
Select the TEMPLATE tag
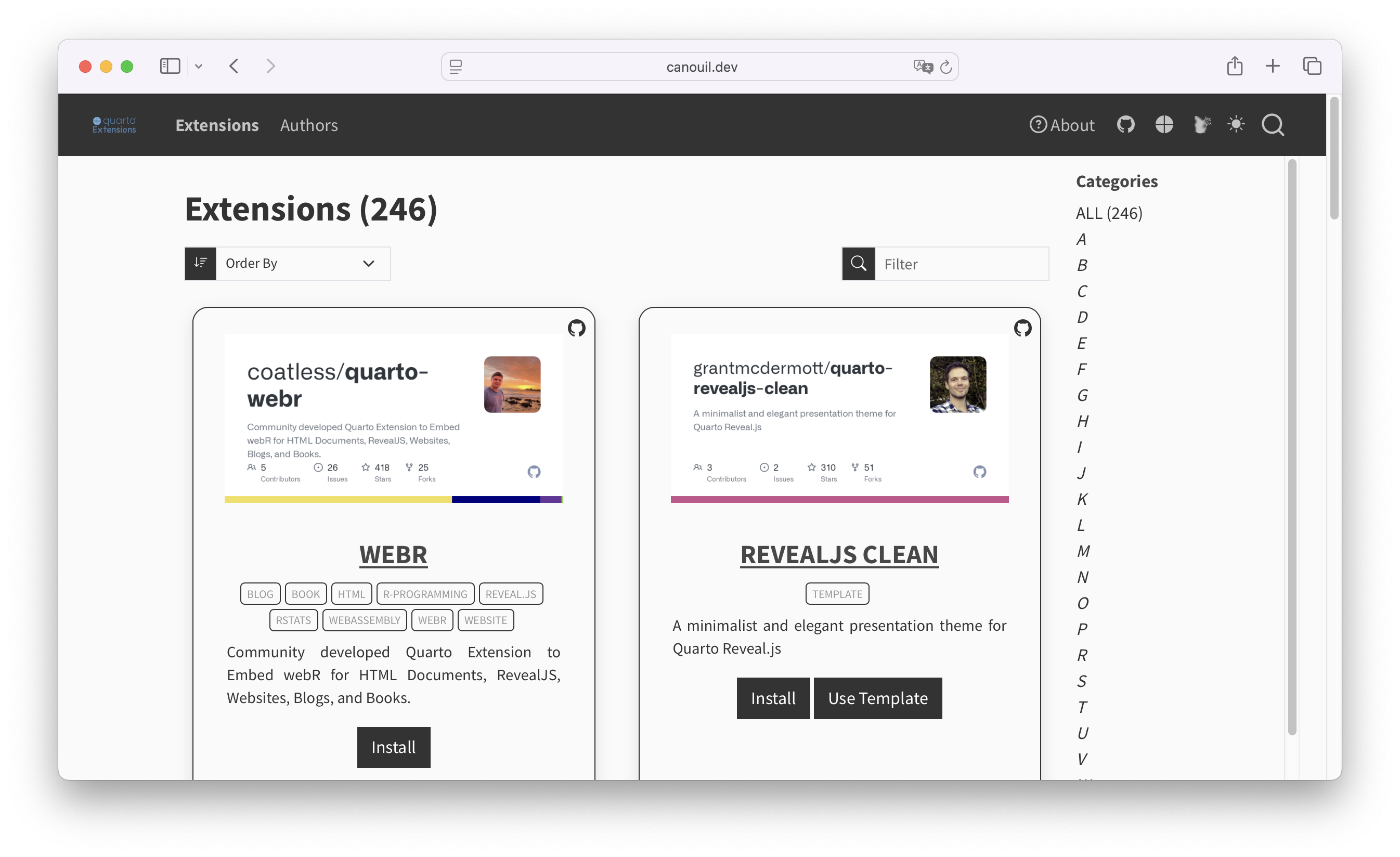pyautogui.click(x=837, y=593)
